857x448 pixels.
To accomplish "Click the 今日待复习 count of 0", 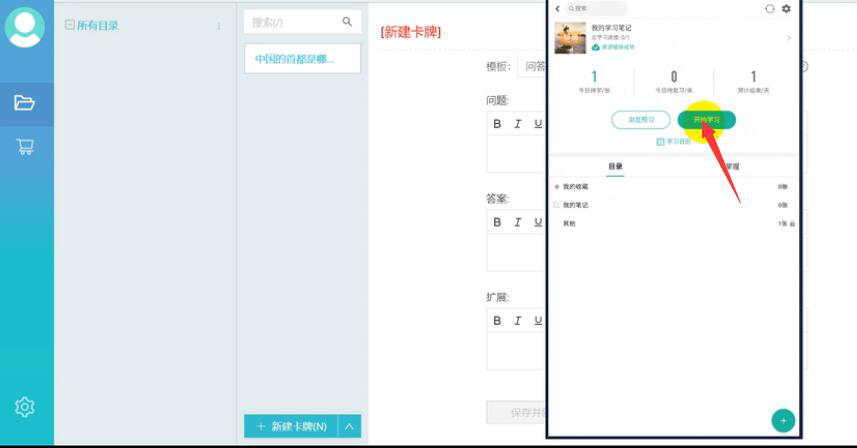I will (x=674, y=76).
